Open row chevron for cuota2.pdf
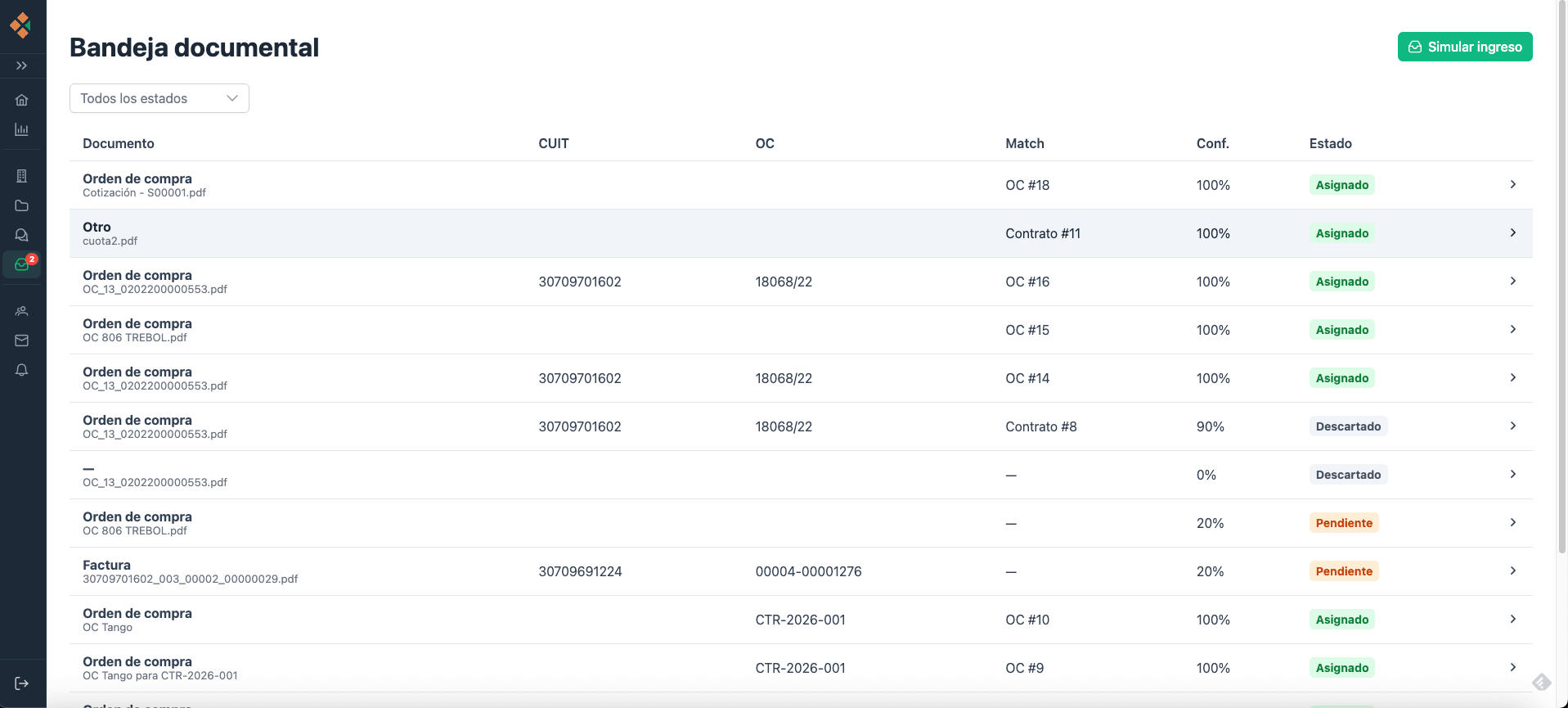This screenshot has width=1568, height=708. point(1512,232)
